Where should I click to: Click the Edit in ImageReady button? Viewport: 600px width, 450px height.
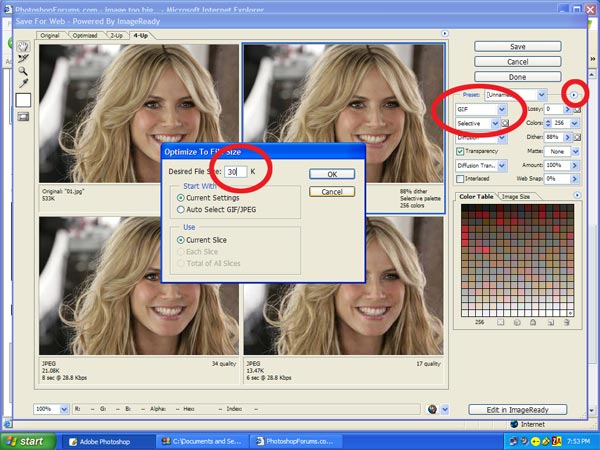pos(517,410)
